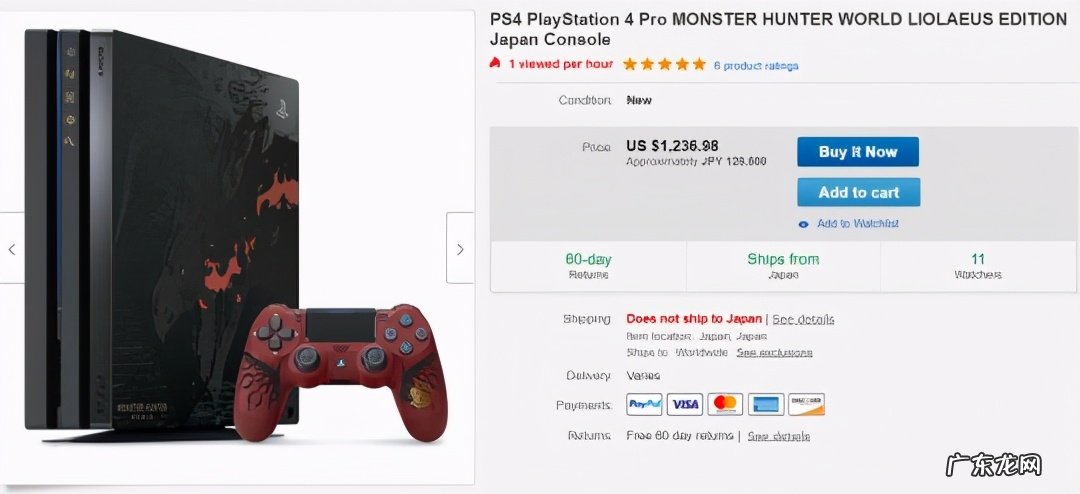Click the red flame popularity icon
This screenshot has width=1080, height=494.
coord(495,64)
